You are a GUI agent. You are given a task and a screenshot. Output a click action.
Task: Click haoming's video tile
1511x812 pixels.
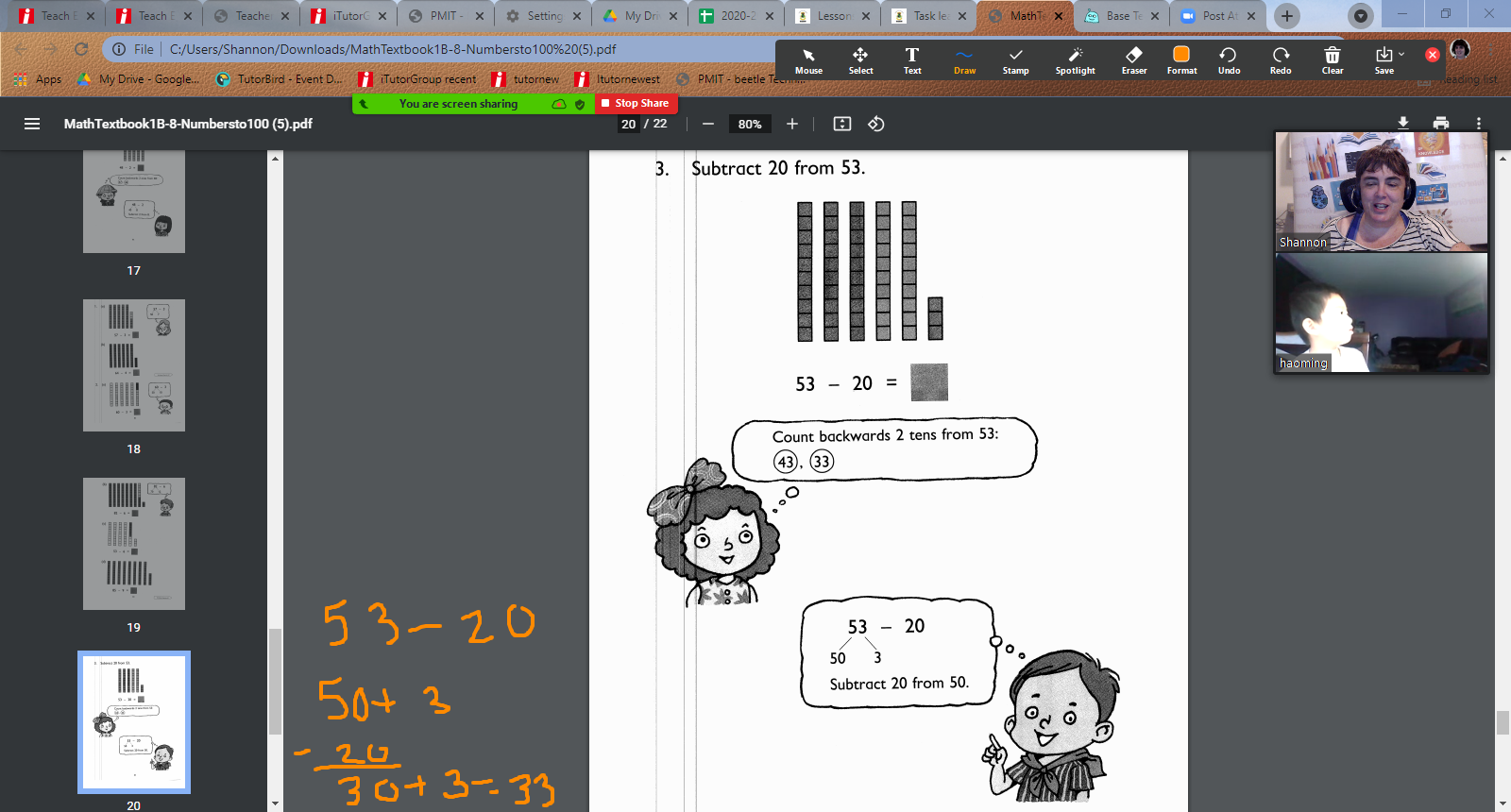[1382, 313]
